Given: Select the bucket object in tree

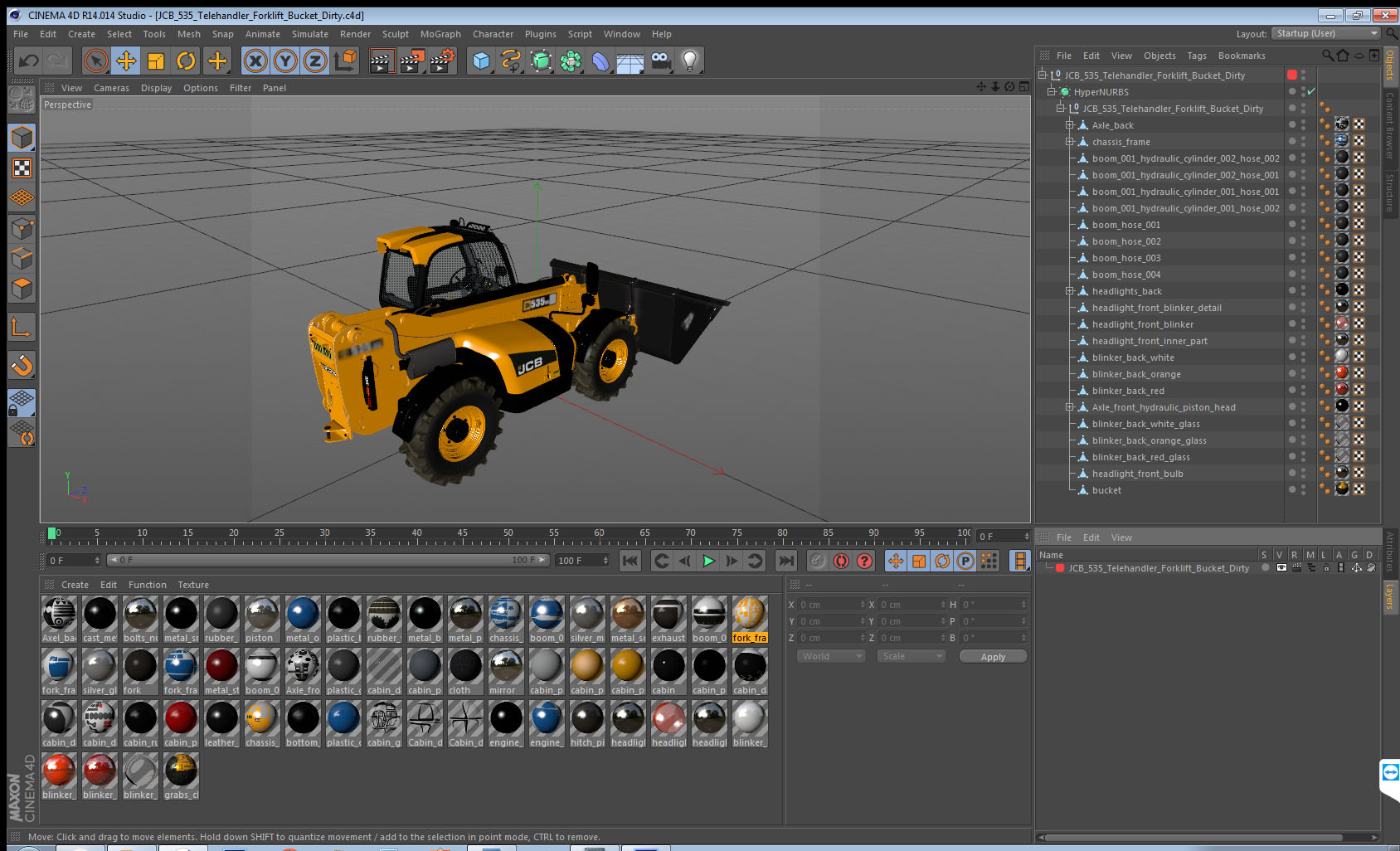Looking at the screenshot, I should [1106, 490].
